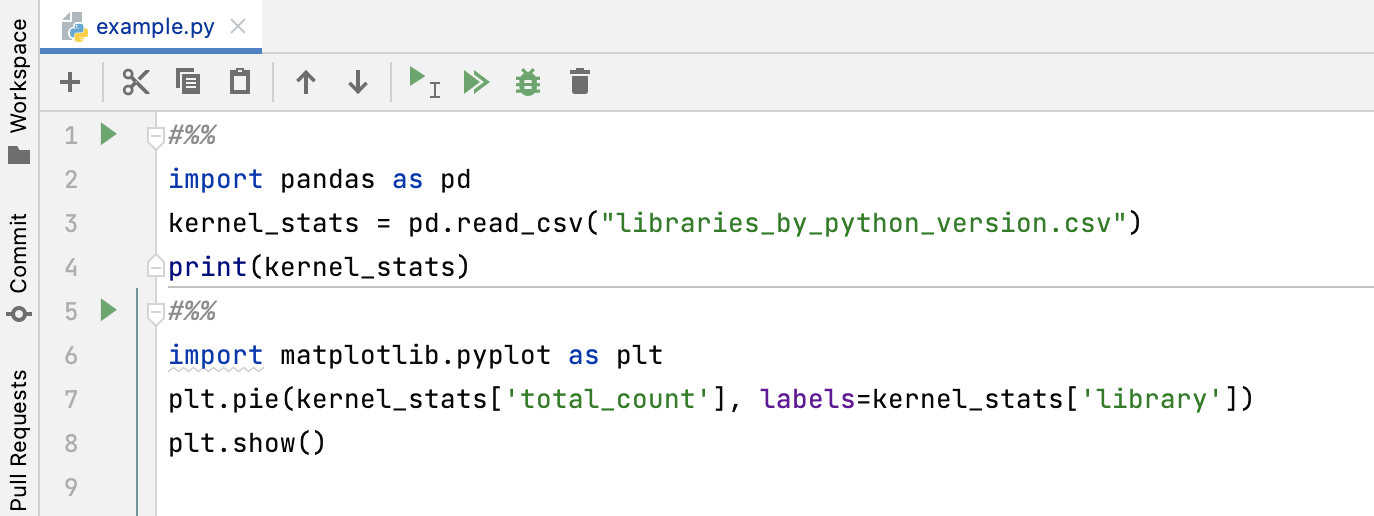Run the cell starting at line 1
The image size is (1374, 516).
[109, 134]
